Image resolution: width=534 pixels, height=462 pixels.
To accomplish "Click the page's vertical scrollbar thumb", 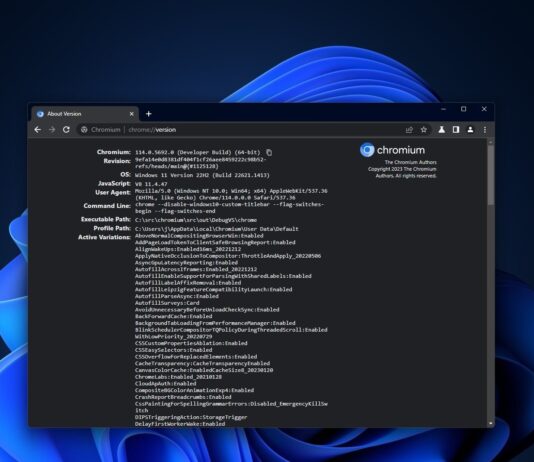I will [490, 174].
